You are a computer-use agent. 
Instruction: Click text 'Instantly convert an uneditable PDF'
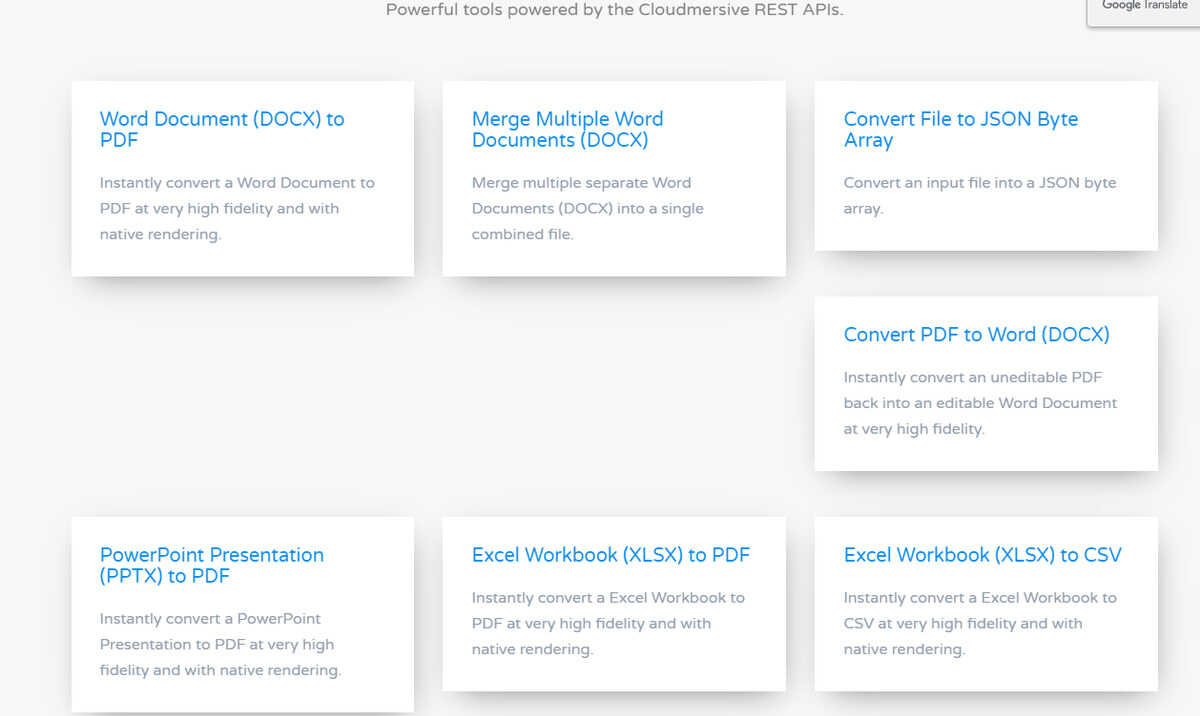coord(973,378)
